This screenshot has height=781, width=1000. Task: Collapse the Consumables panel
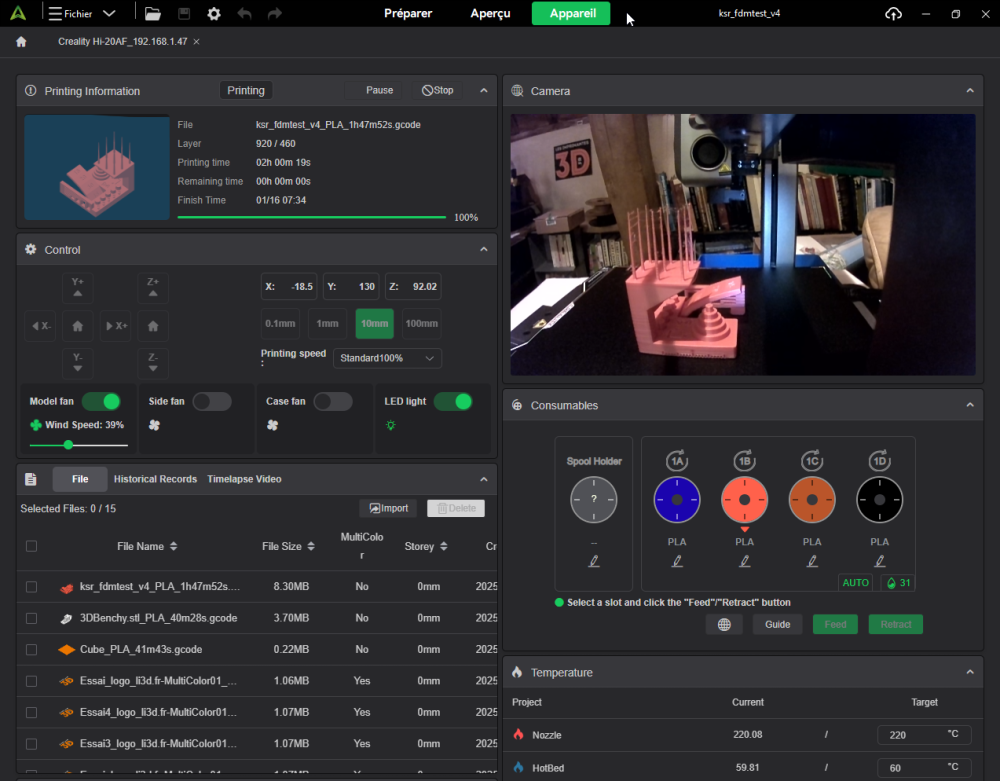point(969,405)
